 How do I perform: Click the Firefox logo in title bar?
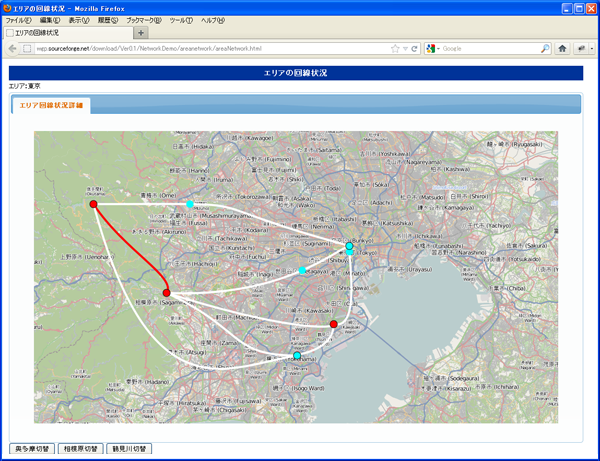point(7,8)
